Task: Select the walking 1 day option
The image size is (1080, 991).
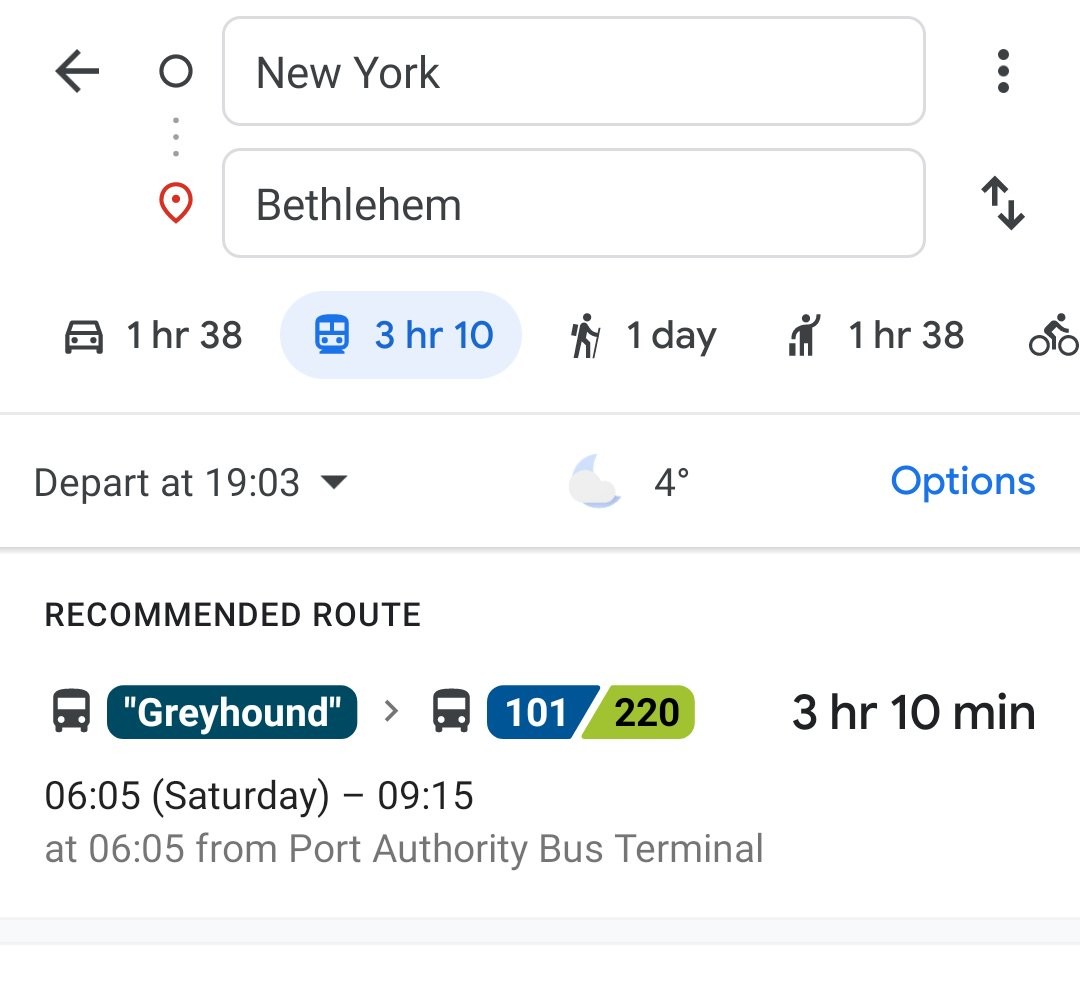Action: click(640, 336)
